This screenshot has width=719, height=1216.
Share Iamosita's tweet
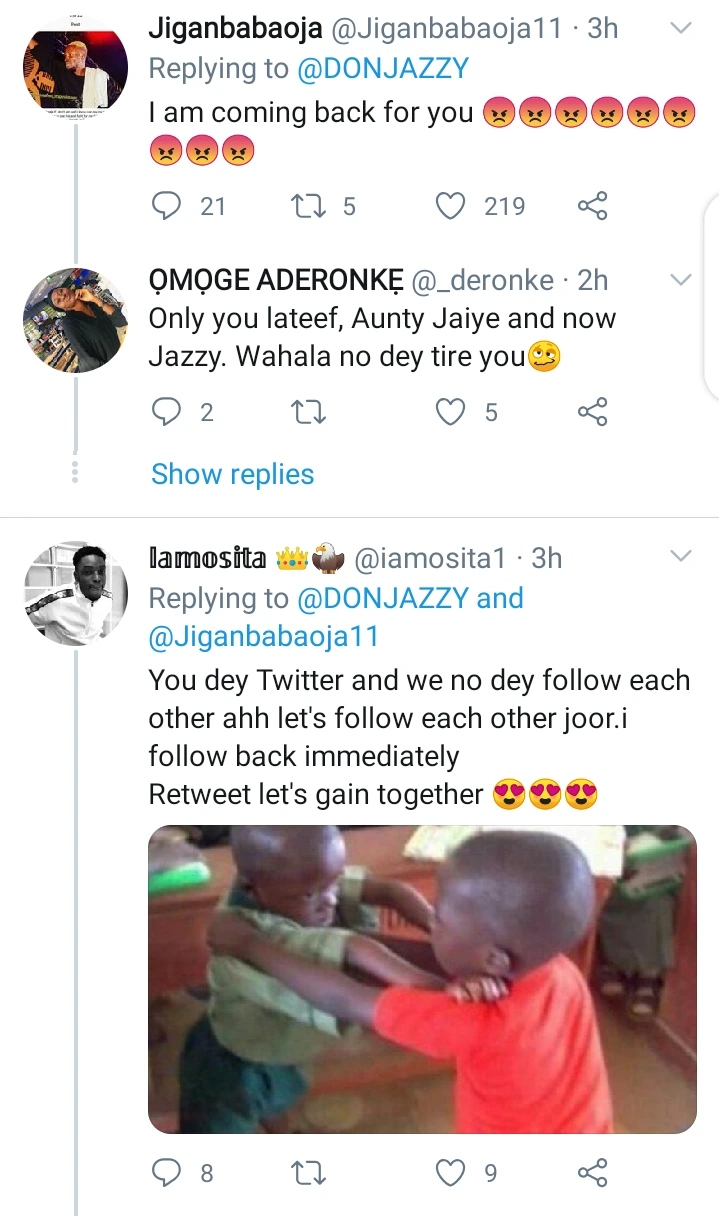coord(593,1172)
